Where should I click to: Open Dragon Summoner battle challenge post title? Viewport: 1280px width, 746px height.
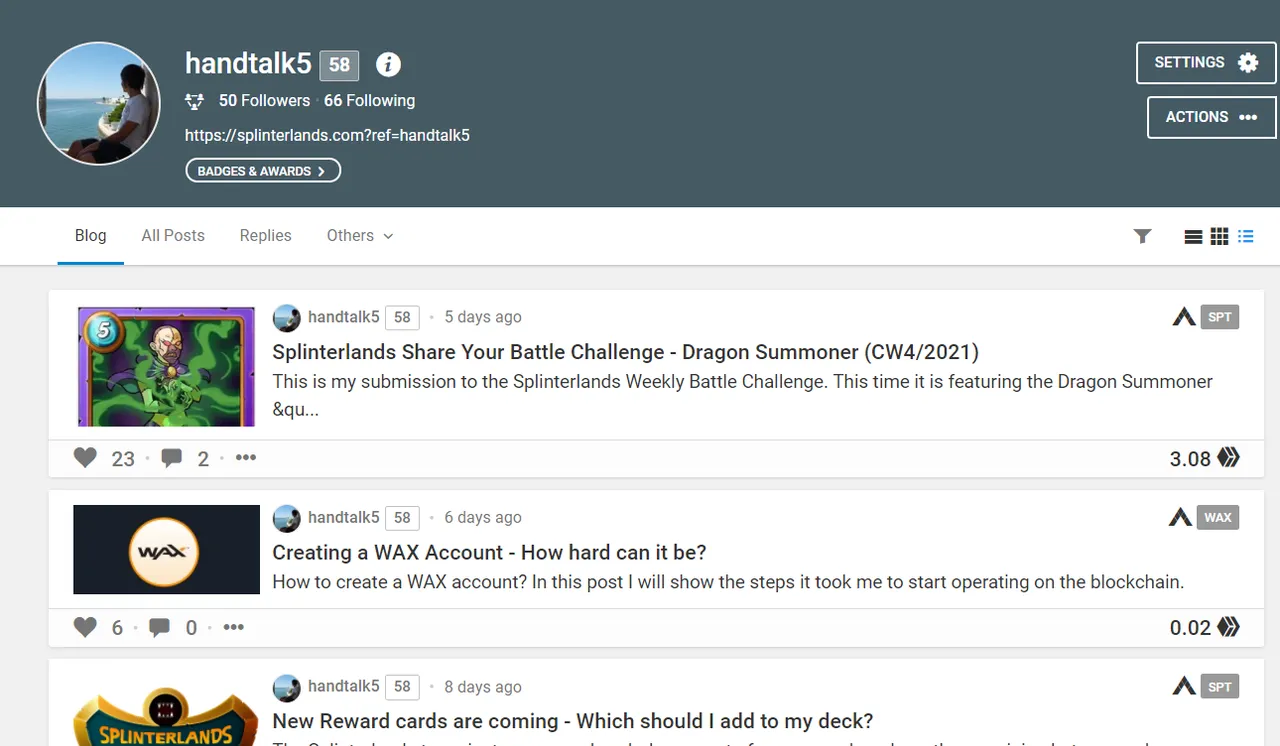pyautogui.click(x=625, y=352)
